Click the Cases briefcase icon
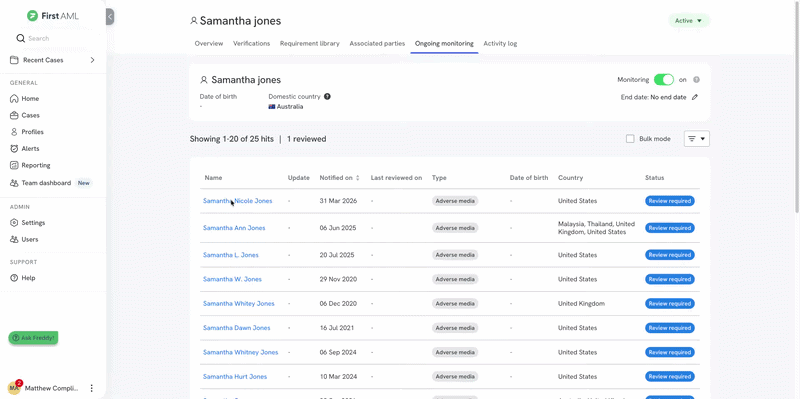800x399 pixels. 14,115
